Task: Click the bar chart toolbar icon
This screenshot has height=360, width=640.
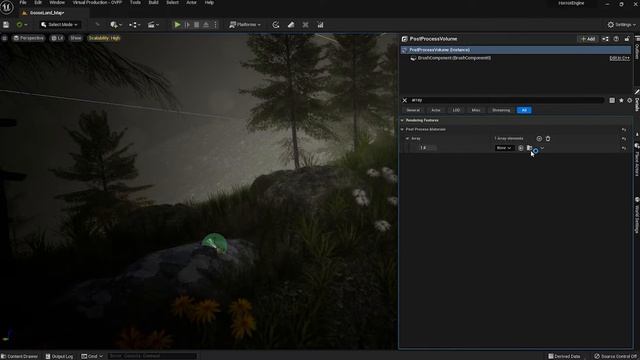Action: 320,25
